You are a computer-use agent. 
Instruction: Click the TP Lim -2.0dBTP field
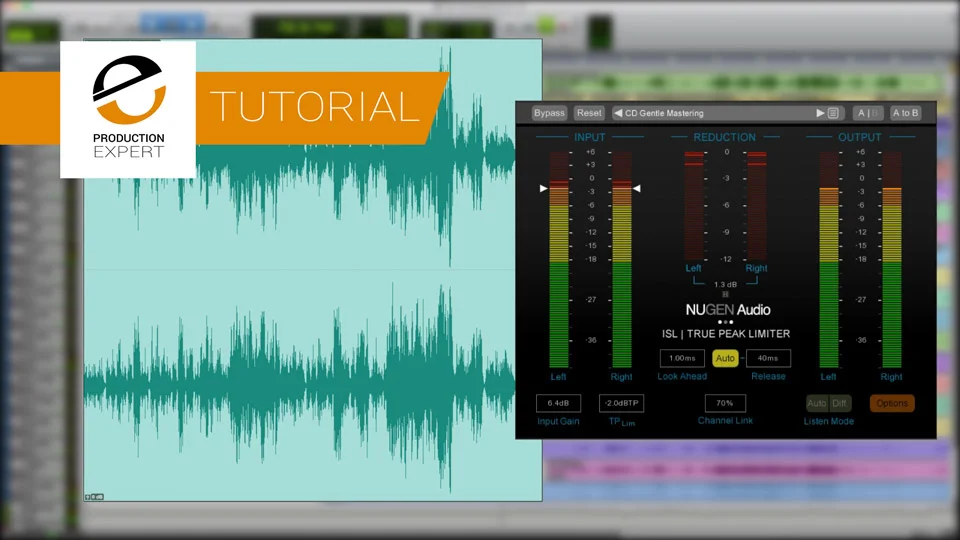click(621, 403)
